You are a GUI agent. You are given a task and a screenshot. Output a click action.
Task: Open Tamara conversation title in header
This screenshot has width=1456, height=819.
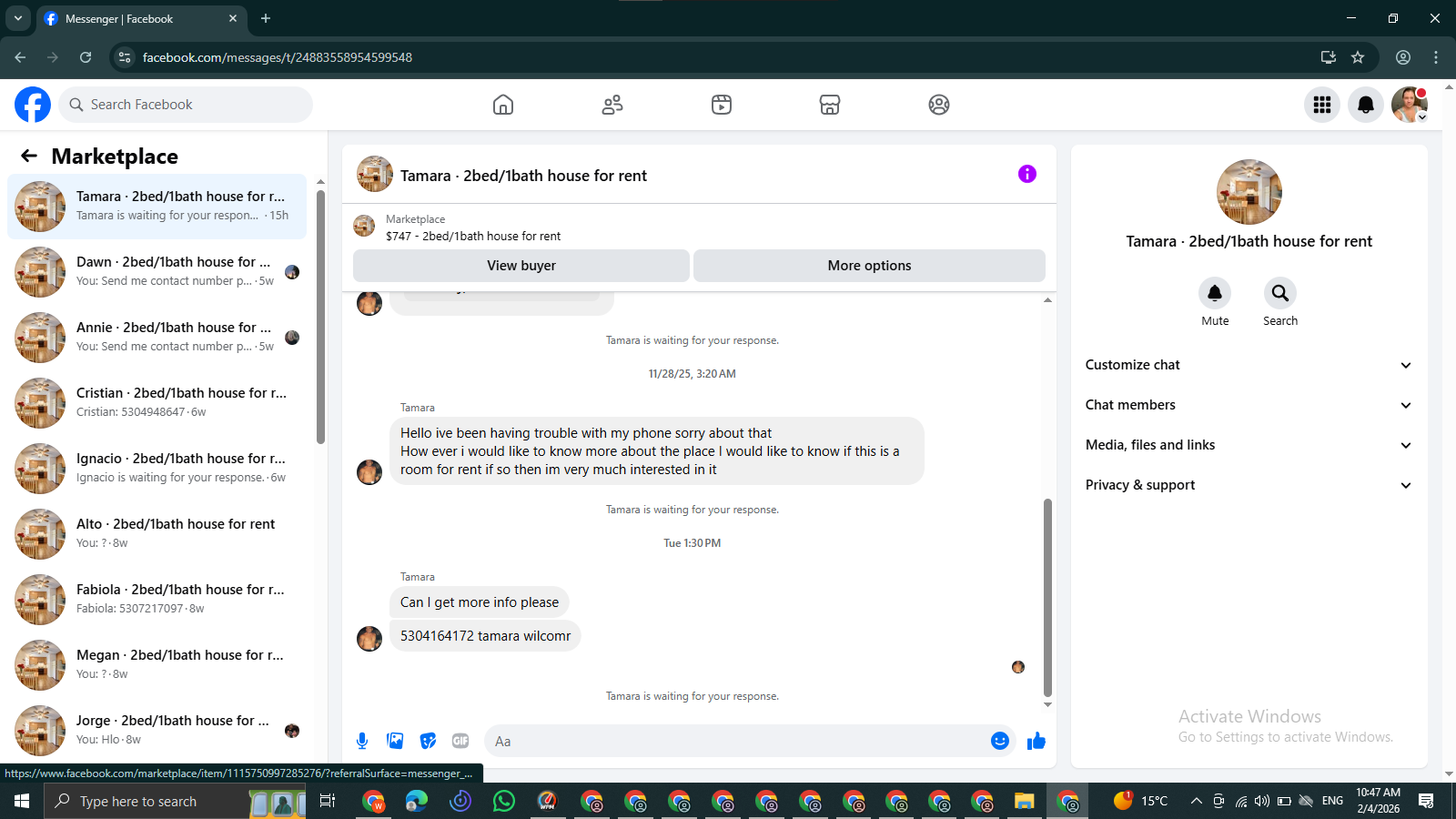coord(523,176)
